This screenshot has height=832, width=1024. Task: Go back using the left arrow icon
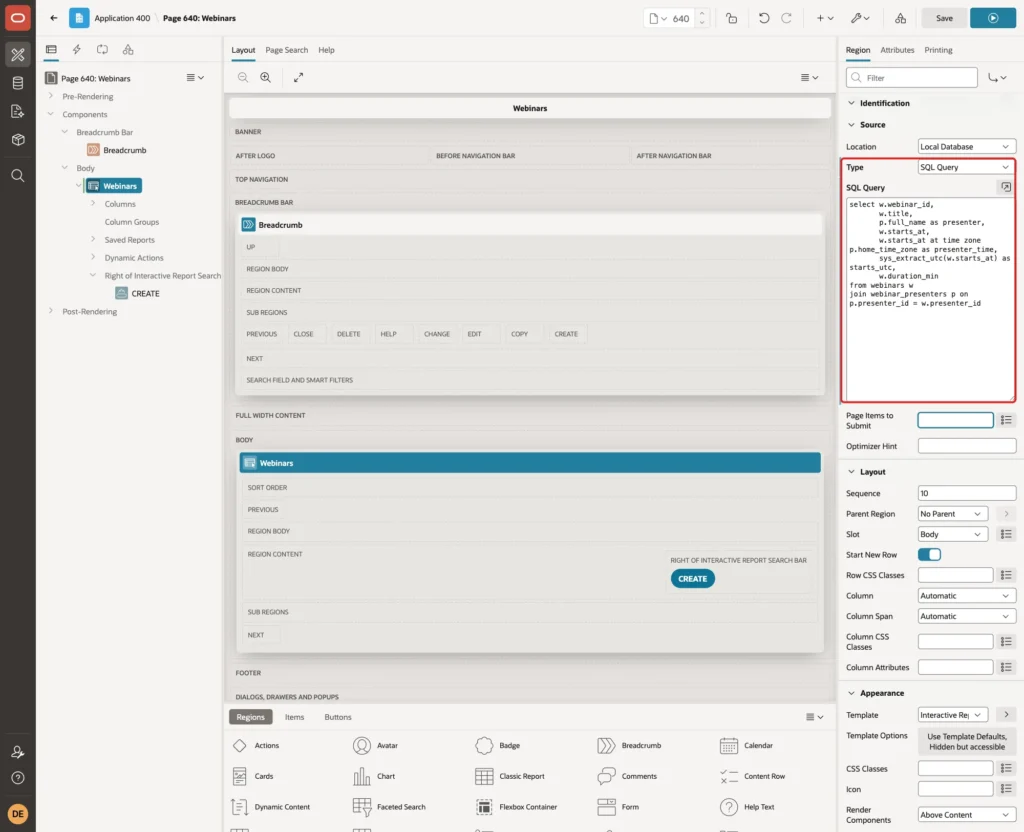click(54, 18)
